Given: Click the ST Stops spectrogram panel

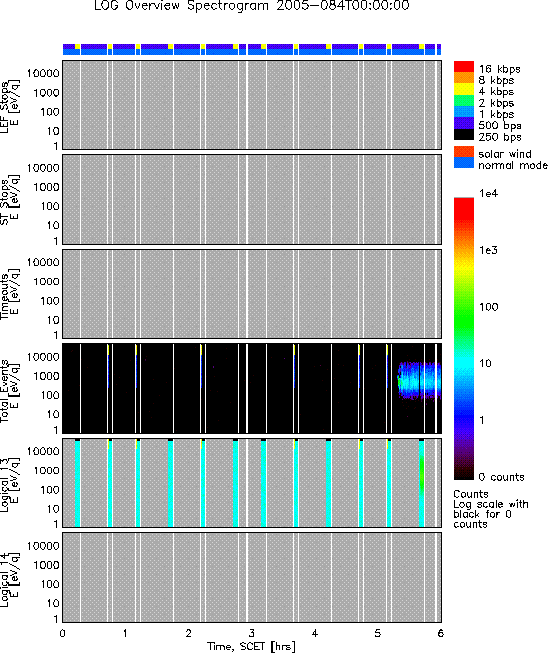Looking at the screenshot, I should click(252, 199).
